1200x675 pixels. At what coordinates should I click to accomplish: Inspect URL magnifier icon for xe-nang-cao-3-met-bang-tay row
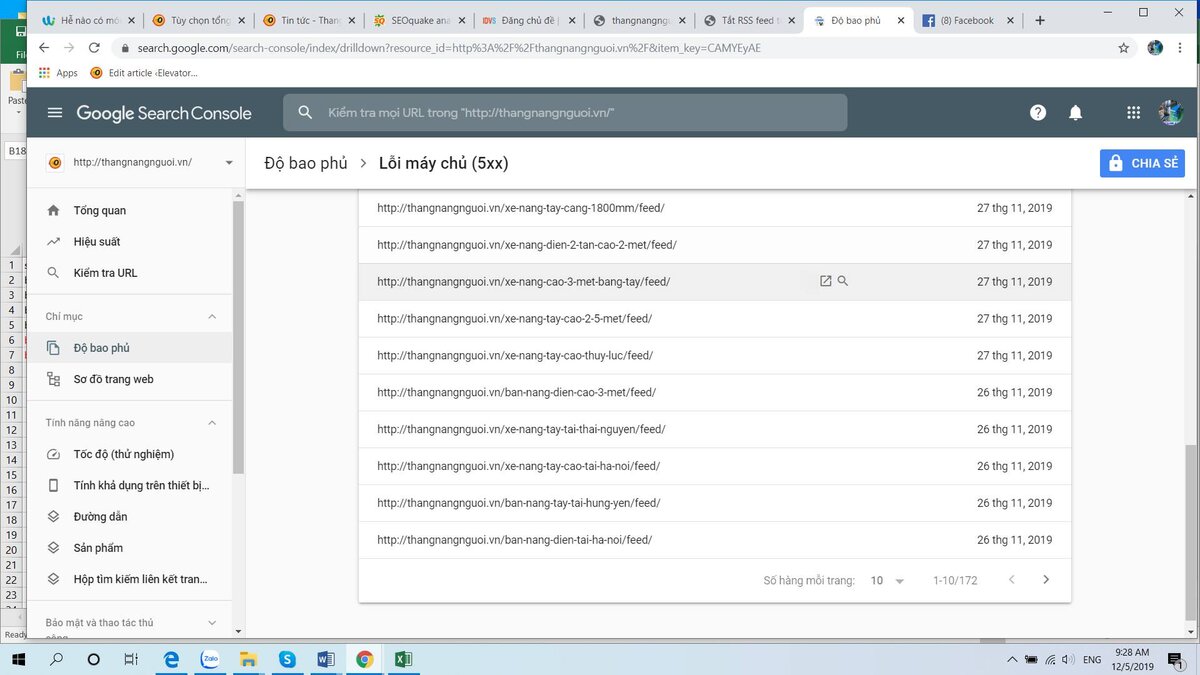click(843, 281)
